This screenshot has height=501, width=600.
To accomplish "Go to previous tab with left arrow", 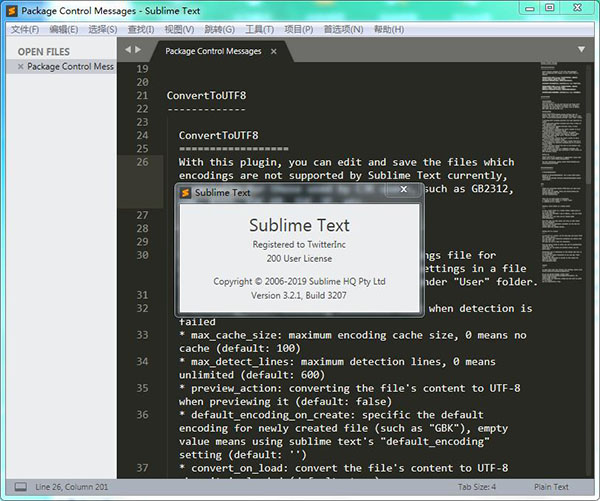I will tap(128, 49).
